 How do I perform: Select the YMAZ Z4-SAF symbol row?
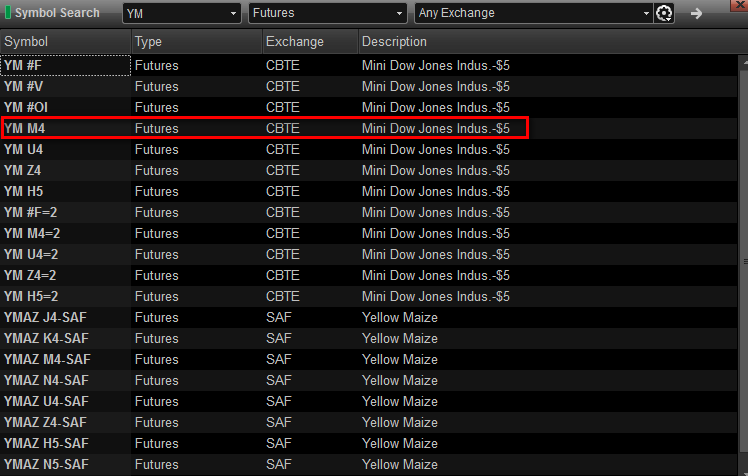[368, 422]
